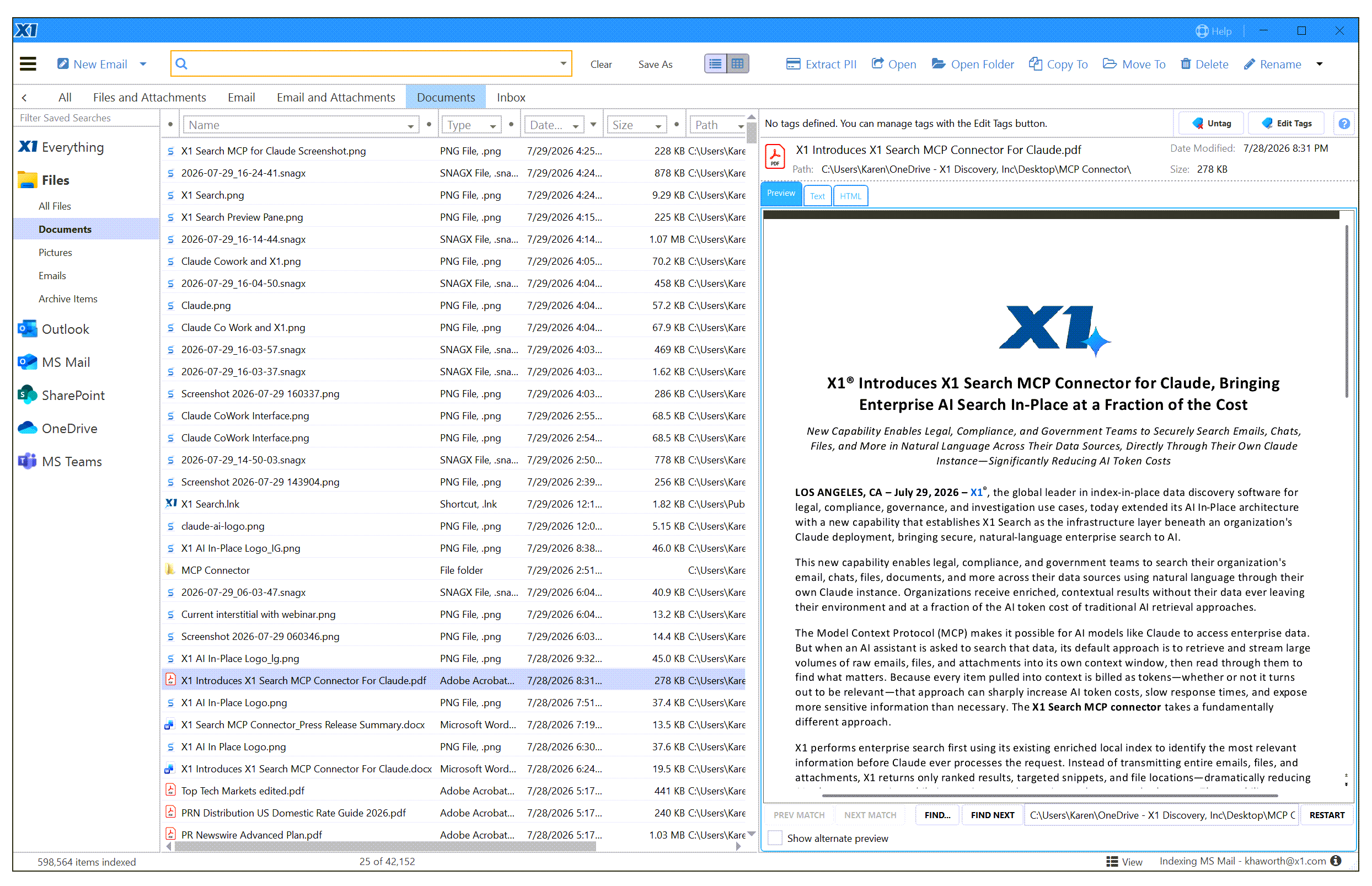The height and width of the screenshot is (886, 1372).
Task: Click the New Email compose icon
Action: tap(63, 64)
